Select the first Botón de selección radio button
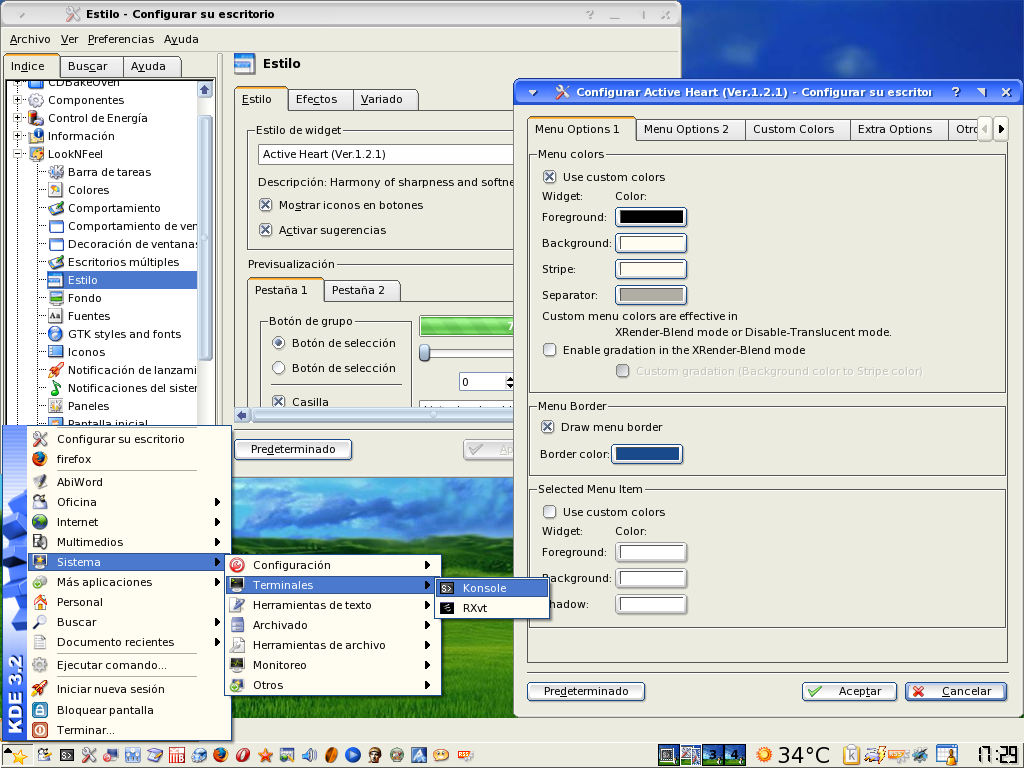Screen dimensions: 1024x768 click(278, 343)
